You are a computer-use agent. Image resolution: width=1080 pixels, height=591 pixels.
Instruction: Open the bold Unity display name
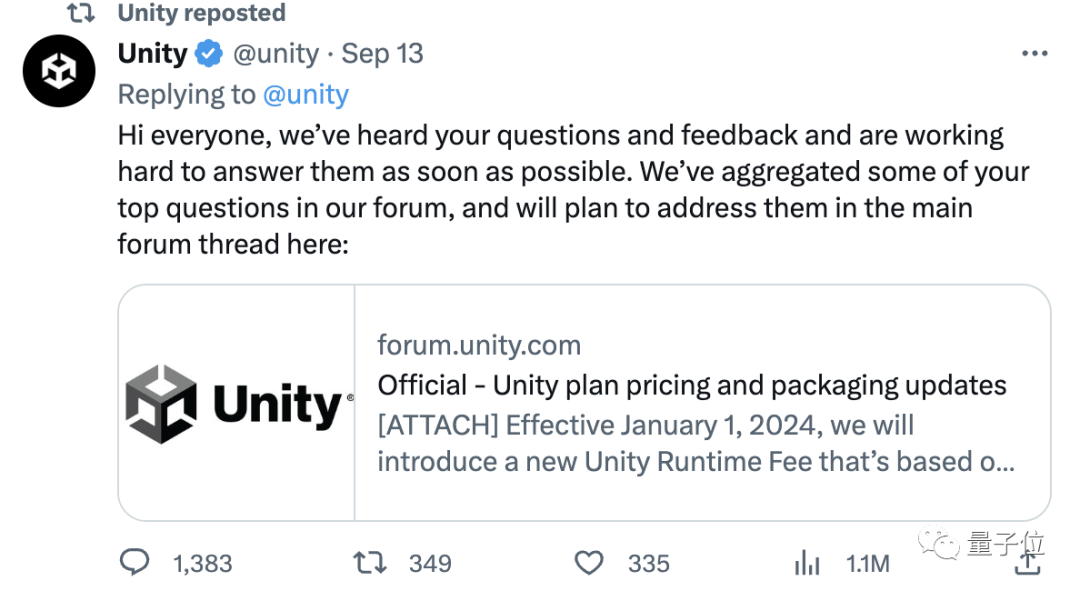click(x=152, y=54)
